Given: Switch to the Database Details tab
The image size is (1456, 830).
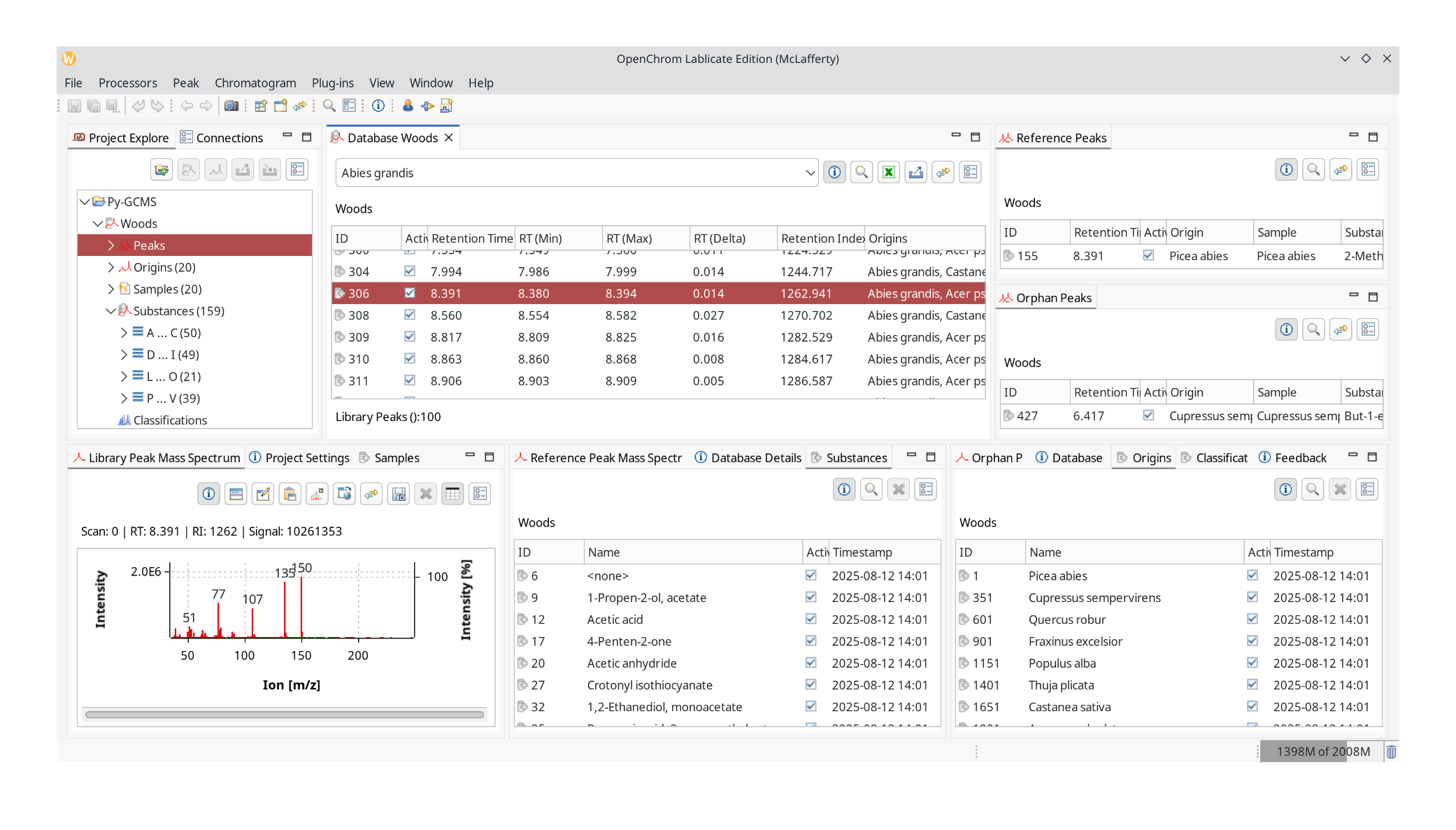Looking at the screenshot, I should (x=748, y=458).
